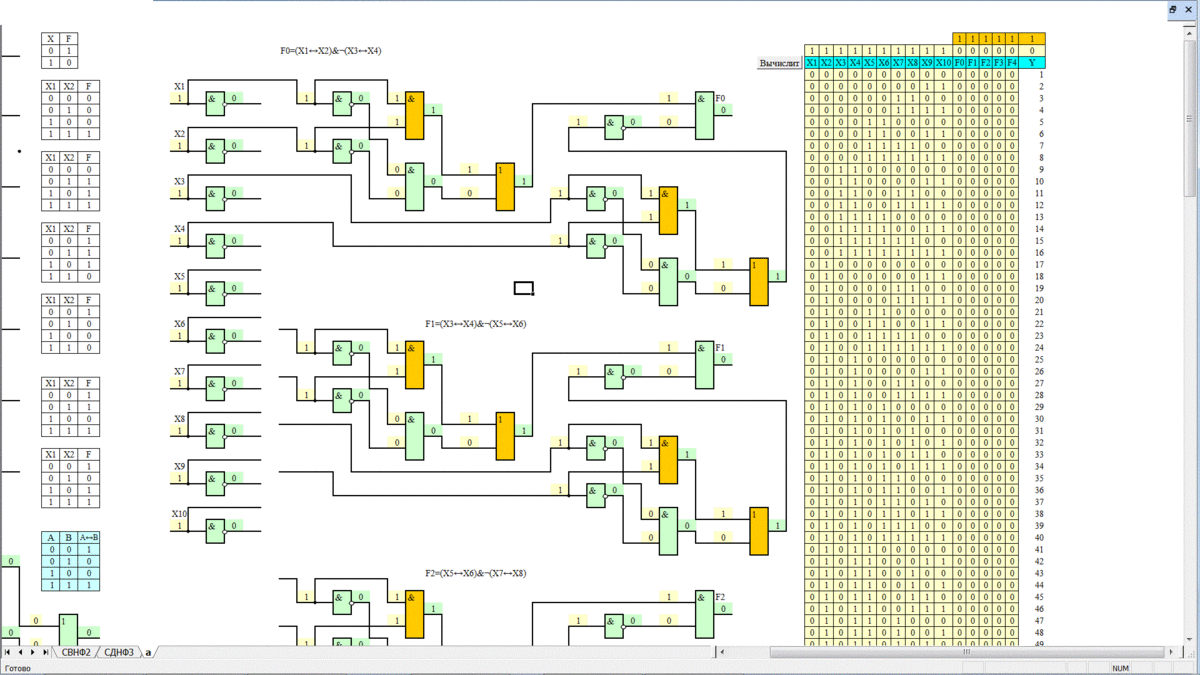Select the X5 column header in truth table
The height and width of the screenshot is (675, 1200).
pos(869,63)
